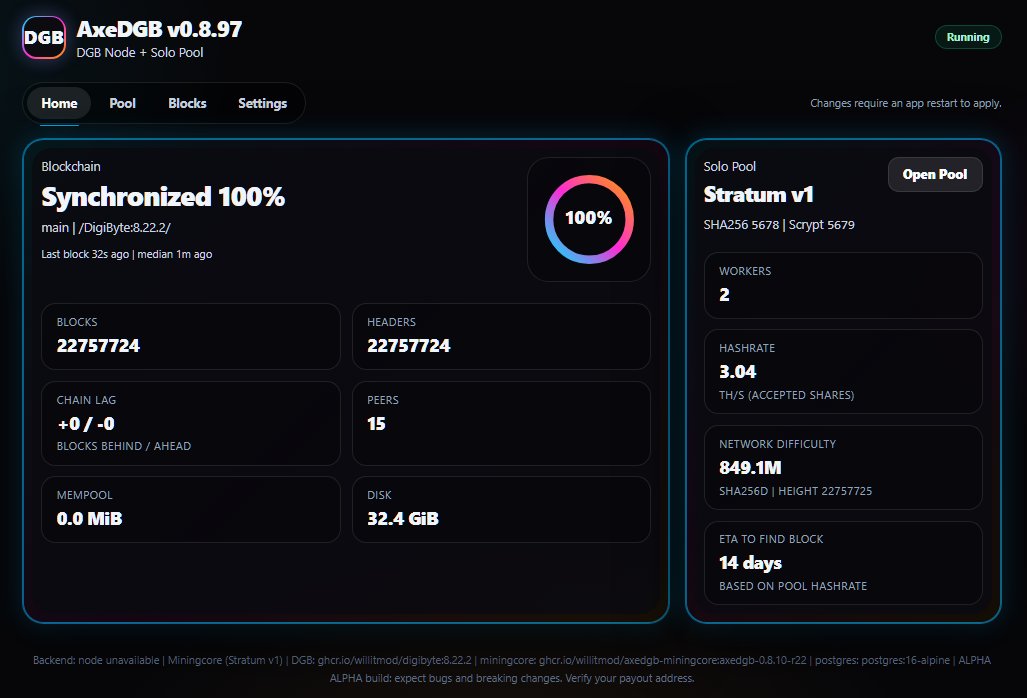
Task: Click the SHA256D | HEIGHT 22757725 caption
Action: coord(795,491)
